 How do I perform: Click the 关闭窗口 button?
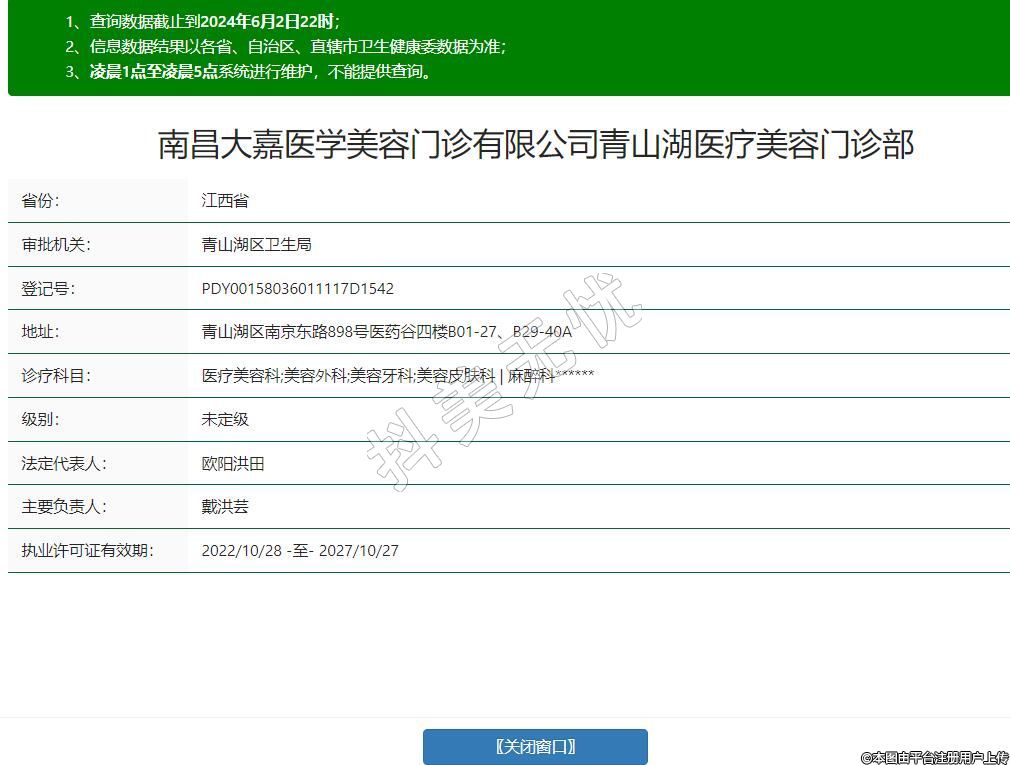[x=535, y=747]
